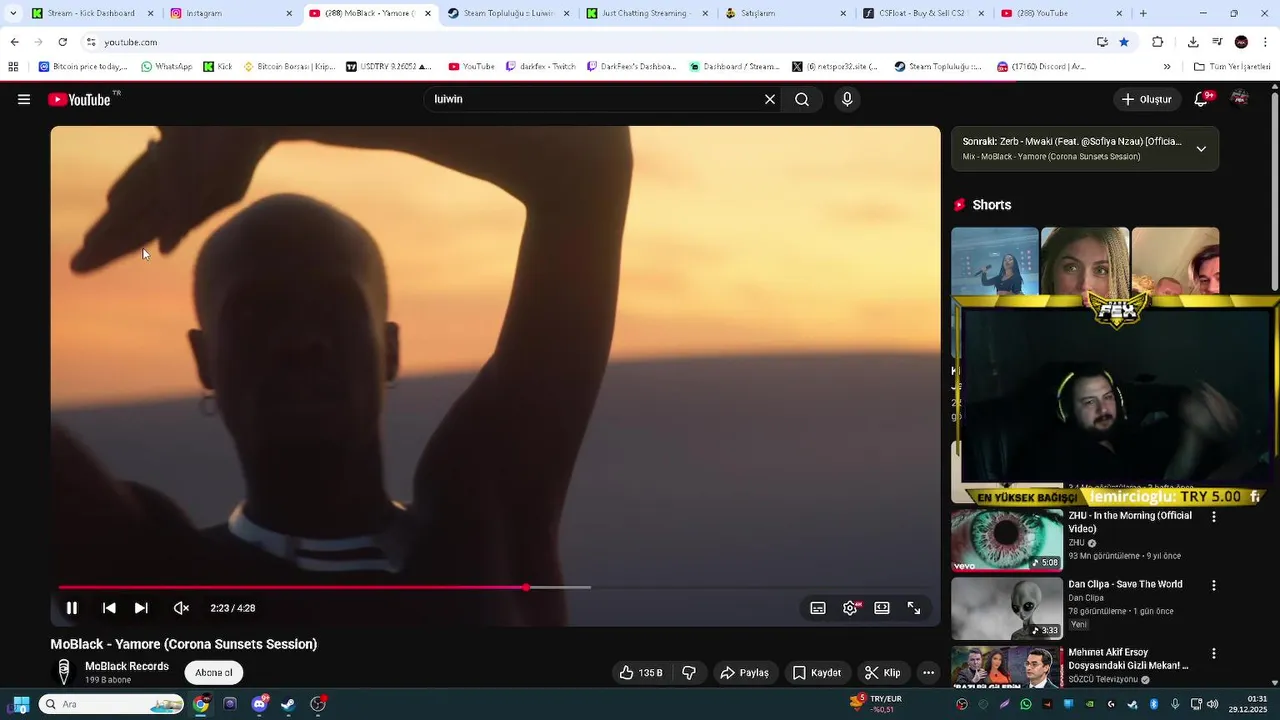The height and width of the screenshot is (720, 1280).
Task: Enter full screen mode
Action: [x=914, y=608]
